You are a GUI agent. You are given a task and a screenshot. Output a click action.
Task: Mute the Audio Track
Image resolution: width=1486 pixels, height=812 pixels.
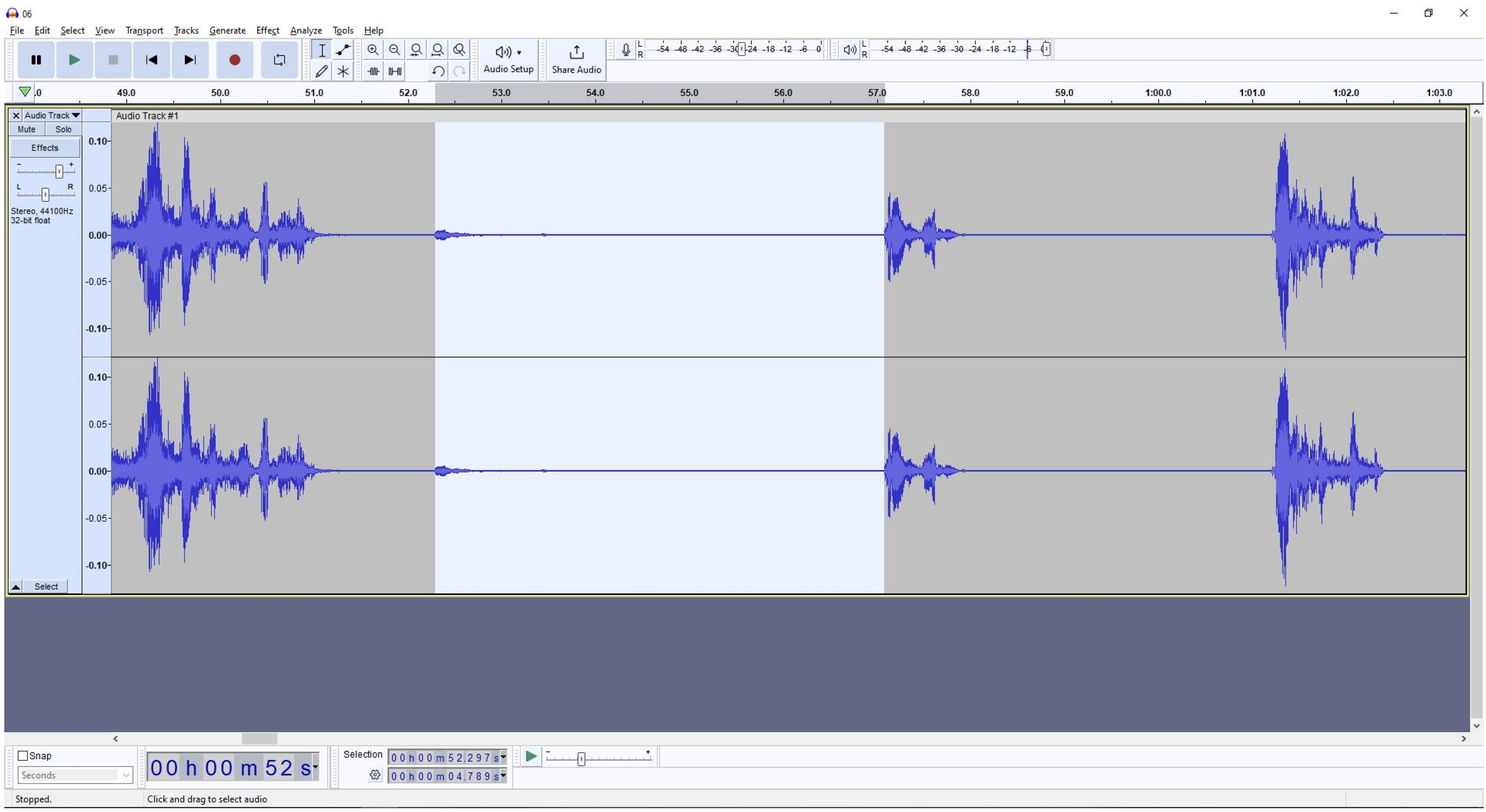pyautogui.click(x=26, y=130)
